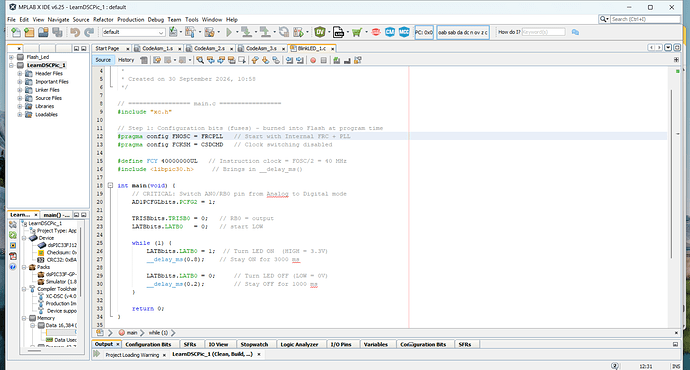690x370 pixels.
Task: Open the Stopwatch bottom tab
Action: [254, 344]
